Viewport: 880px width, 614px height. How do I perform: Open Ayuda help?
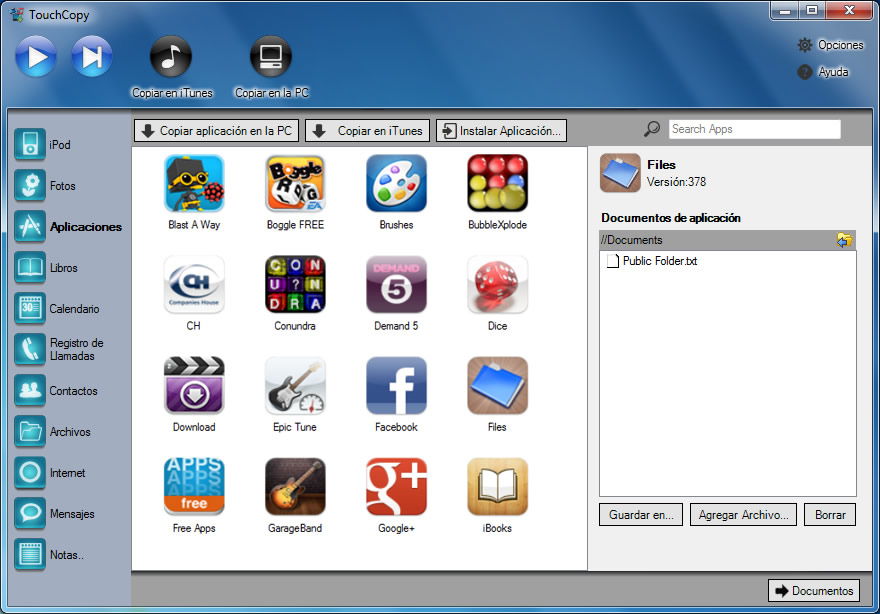coord(823,72)
